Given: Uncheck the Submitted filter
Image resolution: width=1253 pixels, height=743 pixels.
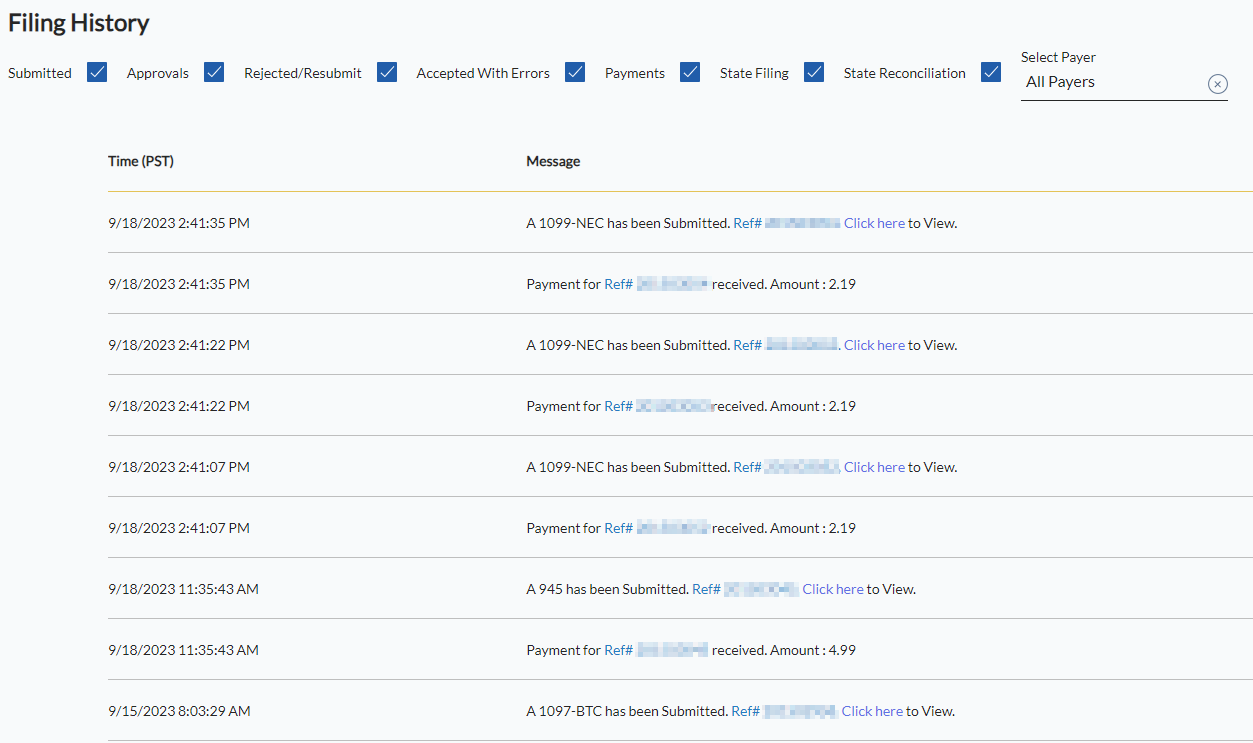Looking at the screenshot, I should click(96, 72).
